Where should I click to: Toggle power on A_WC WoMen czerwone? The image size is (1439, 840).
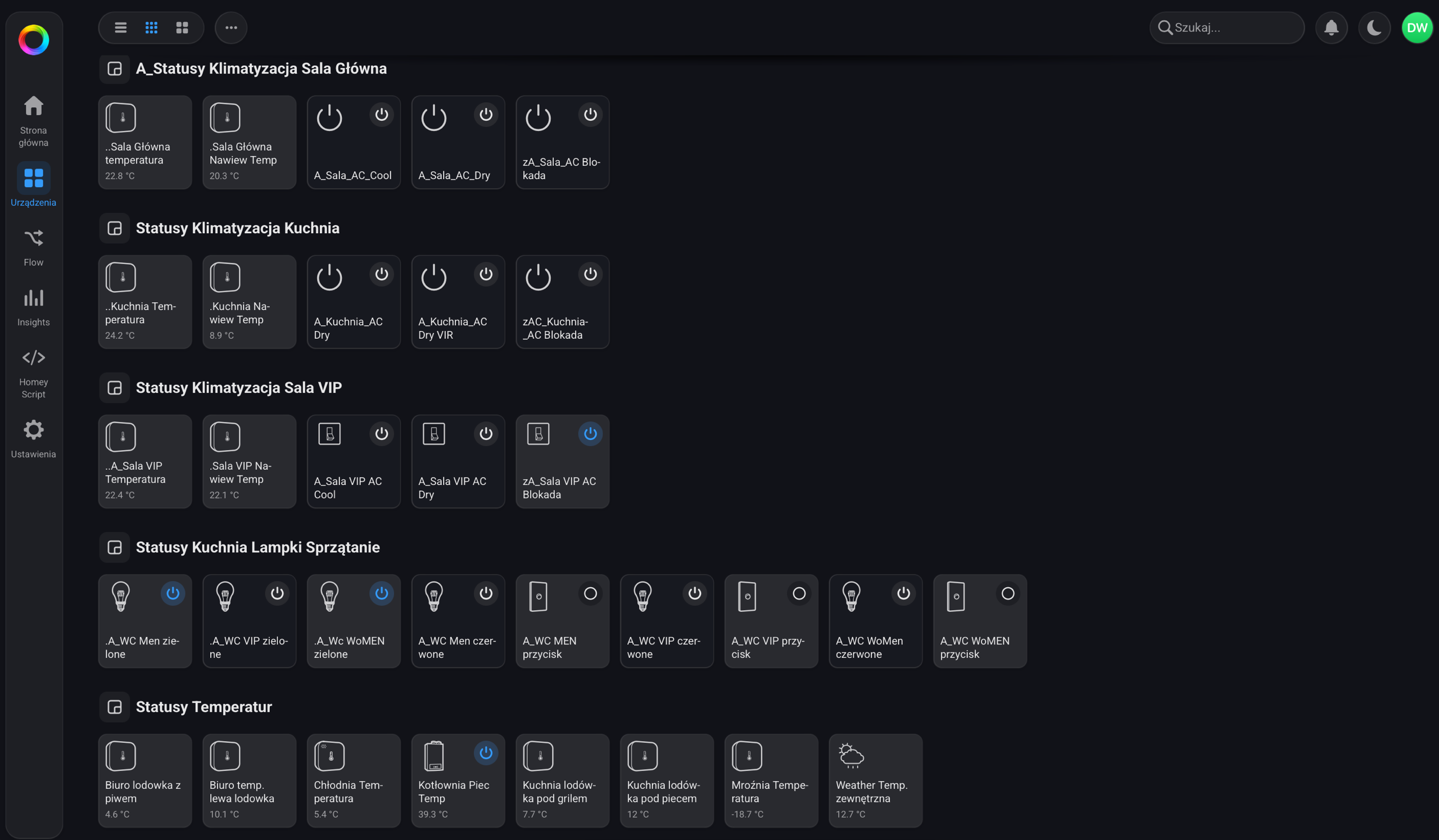(x=903, y=593)
